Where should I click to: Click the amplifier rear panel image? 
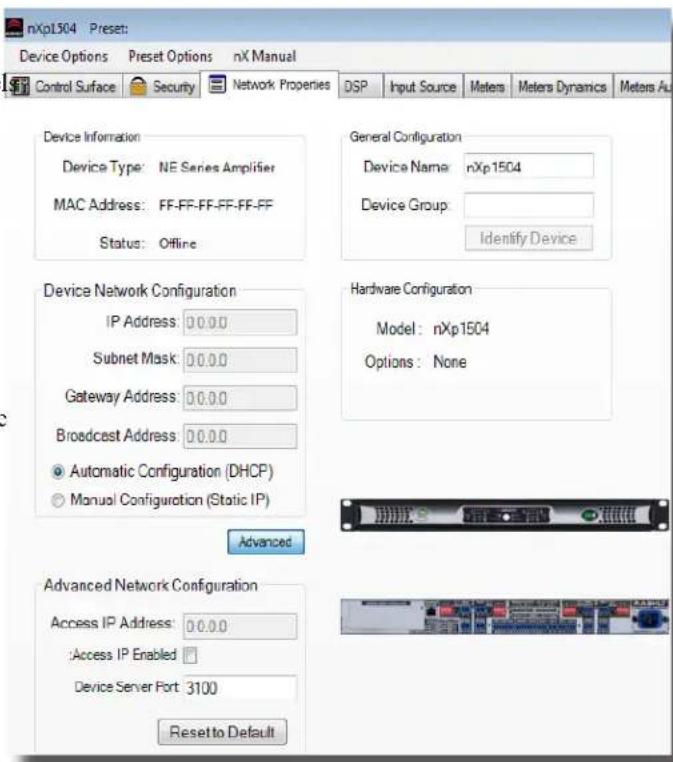coord(504,617)
